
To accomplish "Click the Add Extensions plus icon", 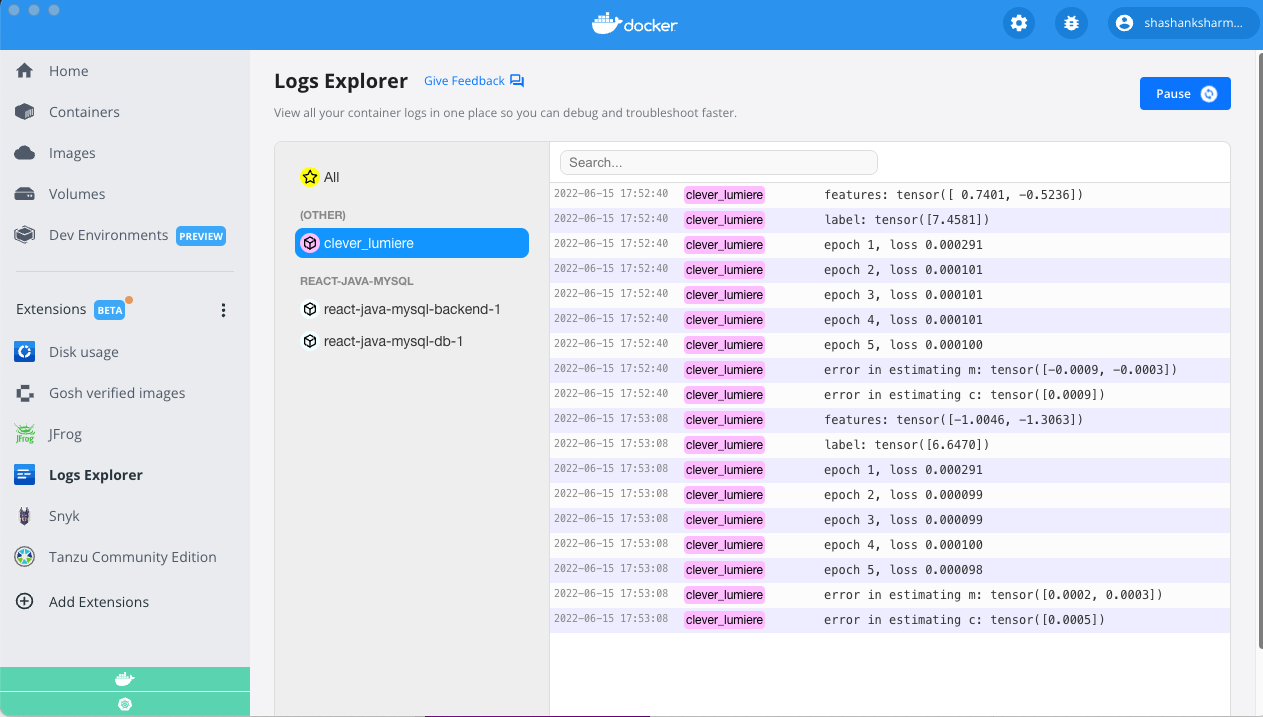I will (25, 602).
